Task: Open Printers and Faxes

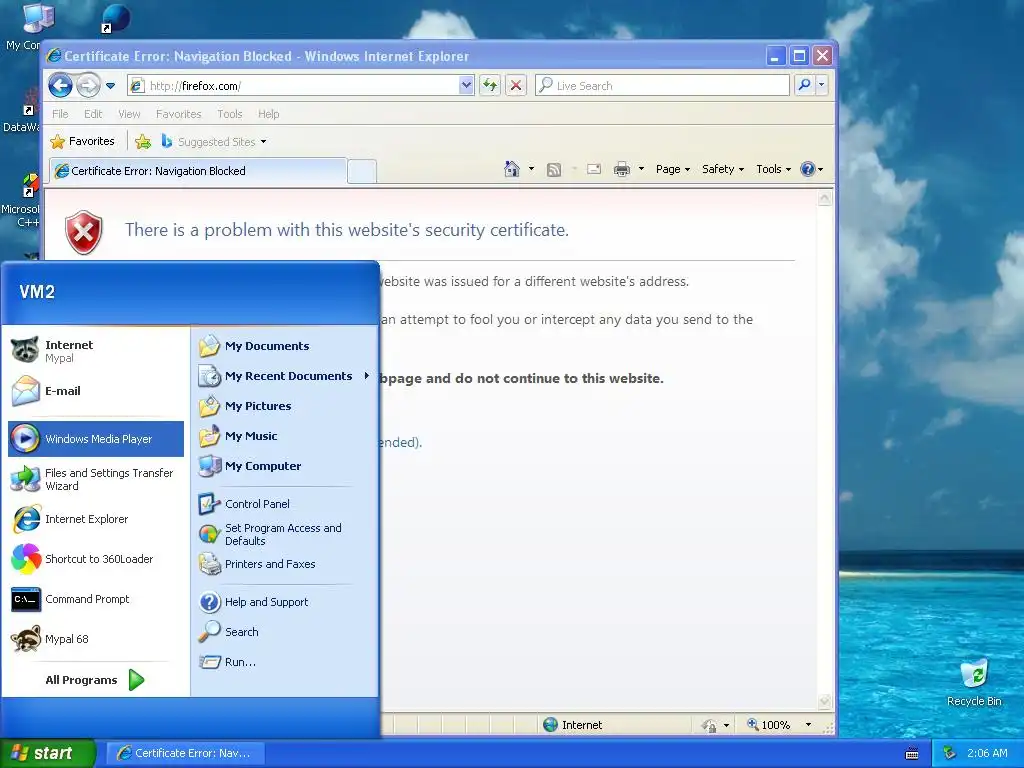Action: (285, 564)
